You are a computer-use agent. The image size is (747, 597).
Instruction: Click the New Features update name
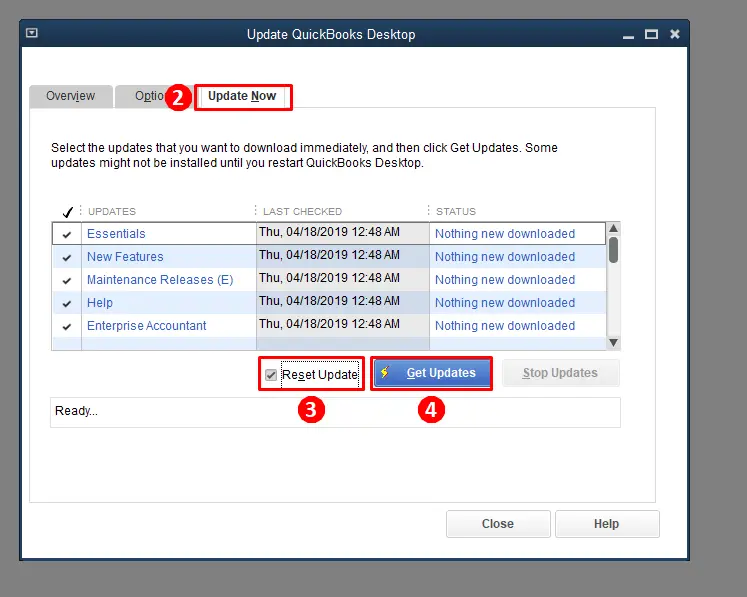(x=125, y=257)
